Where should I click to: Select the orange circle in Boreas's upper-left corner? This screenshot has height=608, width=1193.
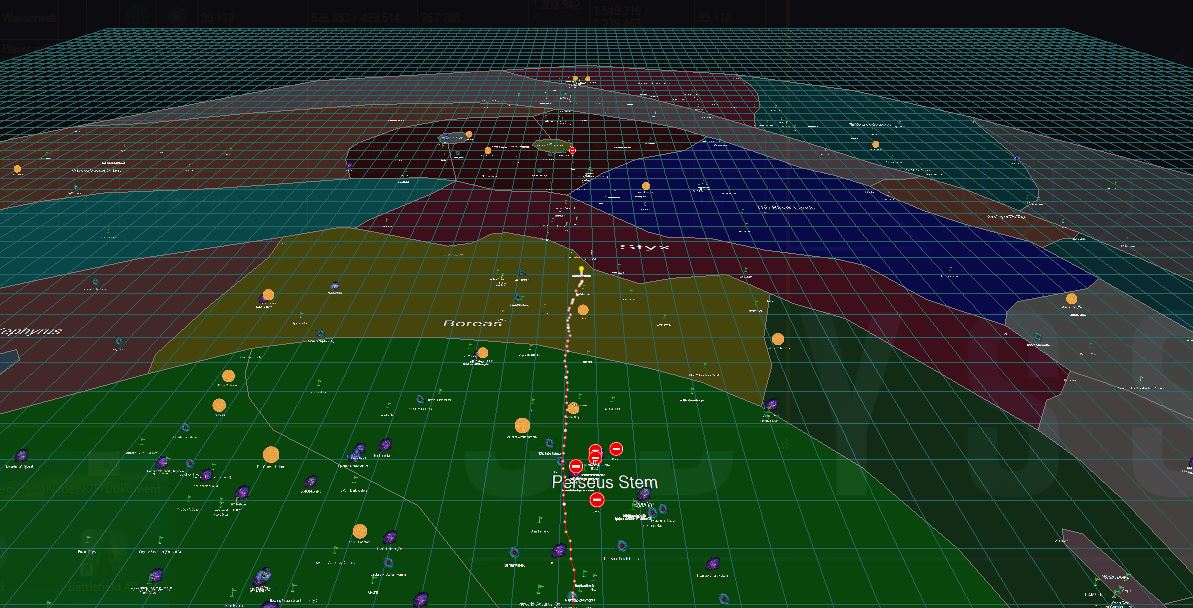[268, 295]
